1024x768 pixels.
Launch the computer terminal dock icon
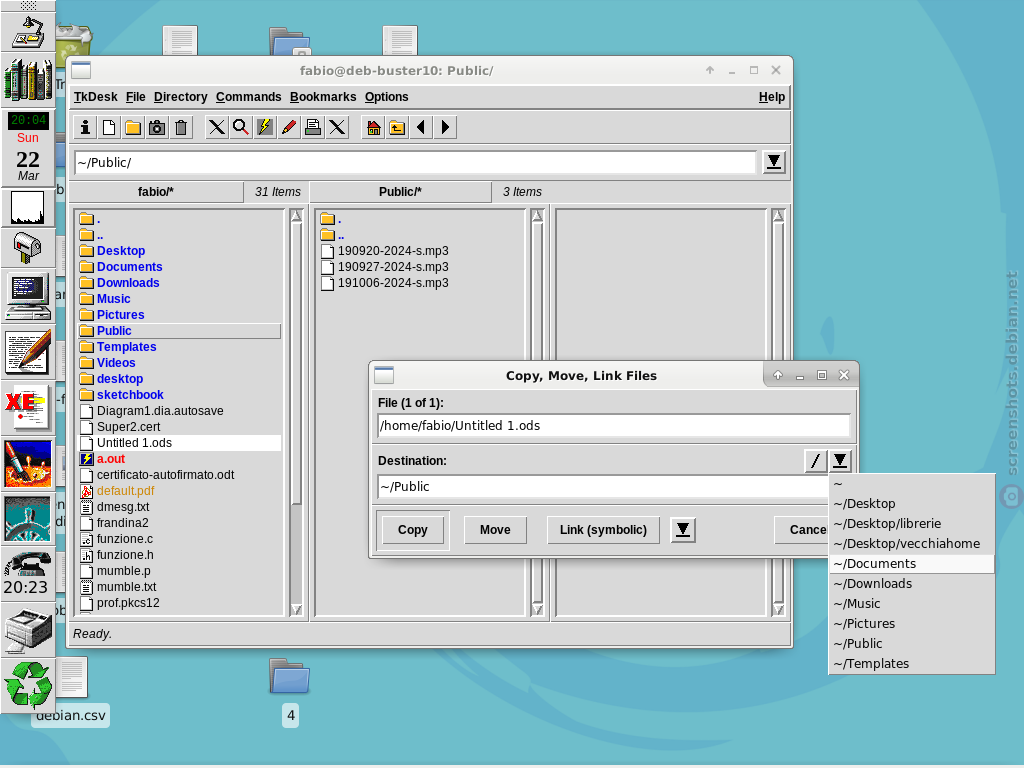(x=27, y=296)
